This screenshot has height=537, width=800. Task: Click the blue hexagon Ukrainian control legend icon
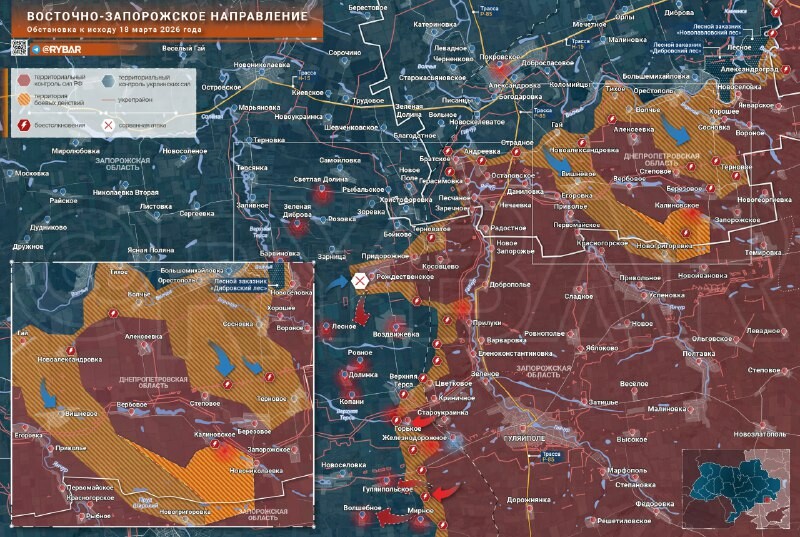pos(108,78)
